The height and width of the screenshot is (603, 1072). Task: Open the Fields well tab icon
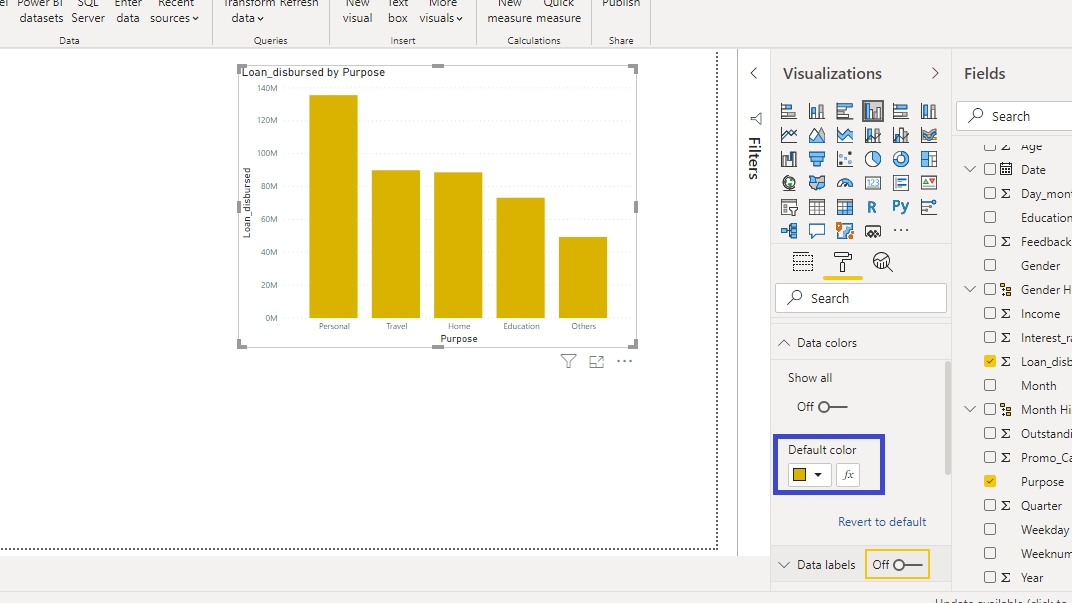803,262
